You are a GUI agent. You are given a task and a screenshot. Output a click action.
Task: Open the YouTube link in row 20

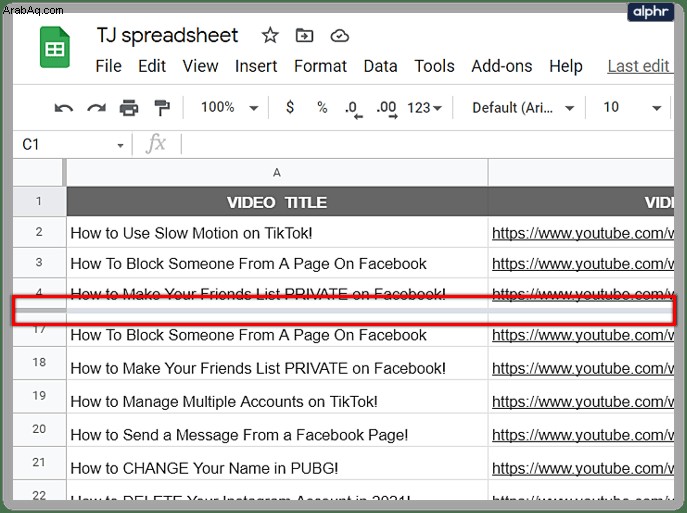583,435
